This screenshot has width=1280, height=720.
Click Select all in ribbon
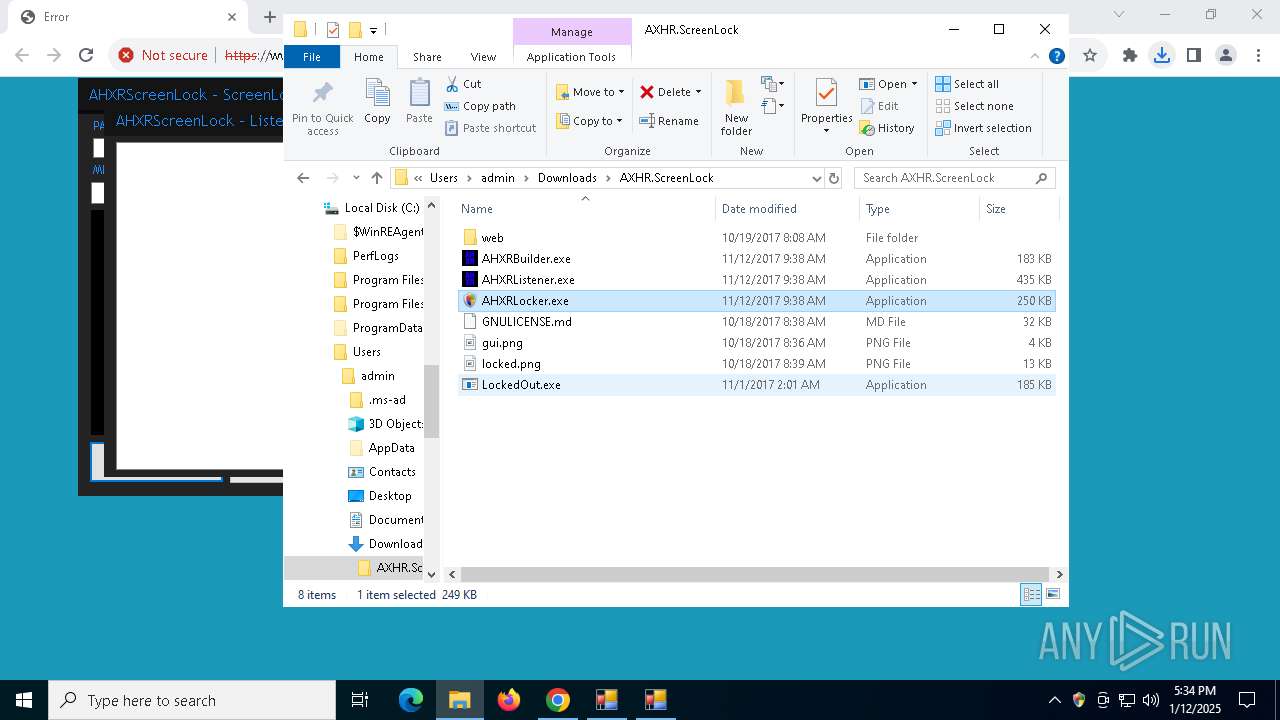coord(967,84)
